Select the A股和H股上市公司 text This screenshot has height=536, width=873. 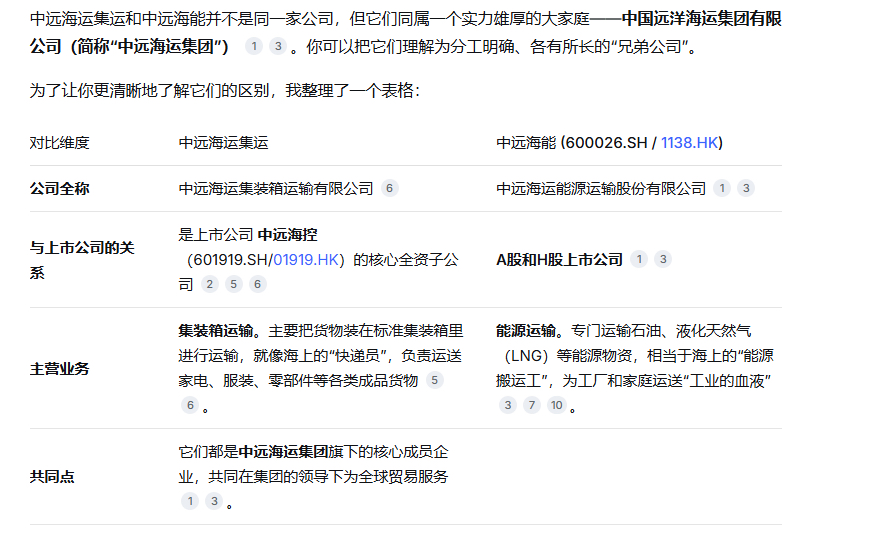pyautogui.click(x=560, y=260)
